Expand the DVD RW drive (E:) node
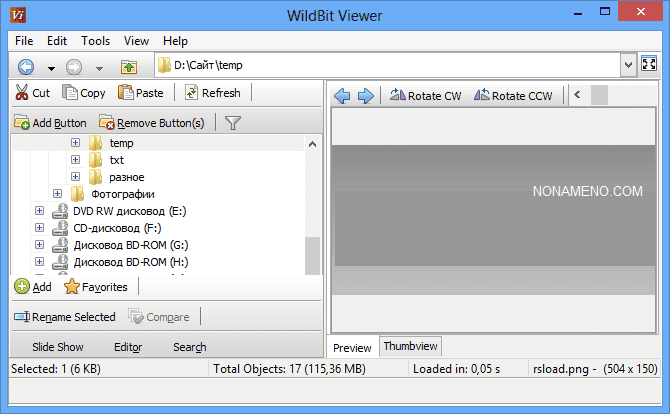 pos(40,211)
